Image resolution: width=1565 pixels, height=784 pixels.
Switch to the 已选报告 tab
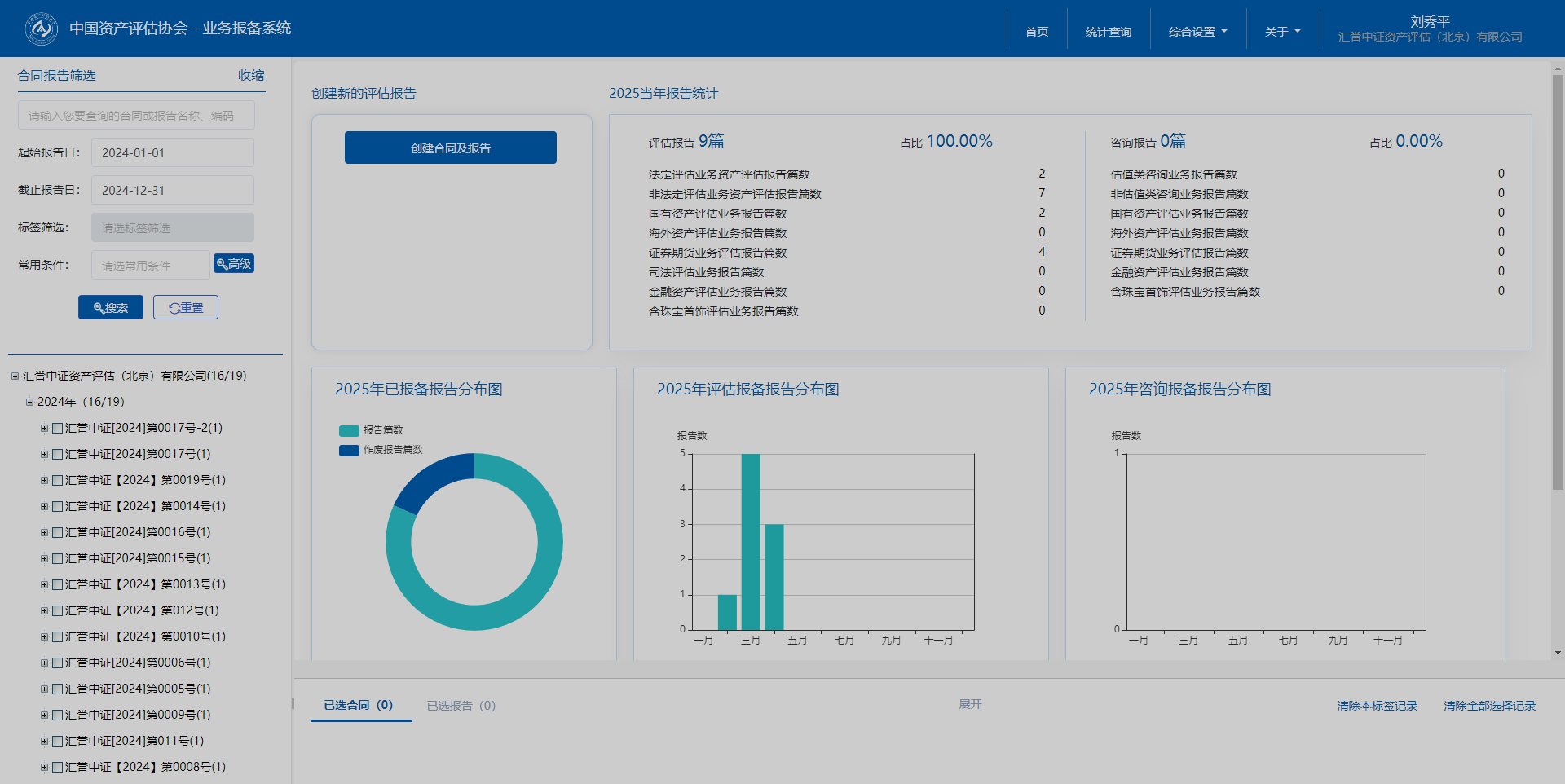(x=461, y=706)
